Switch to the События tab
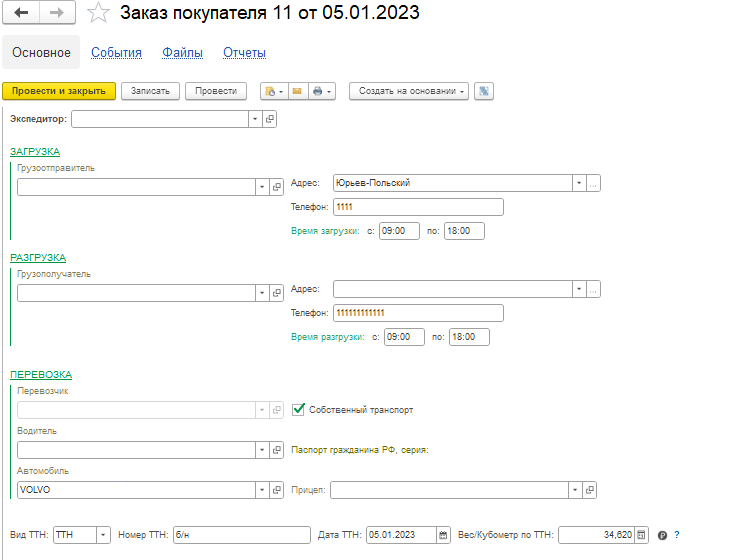Viewport: 749px width, 560px height. coord(116,53)
